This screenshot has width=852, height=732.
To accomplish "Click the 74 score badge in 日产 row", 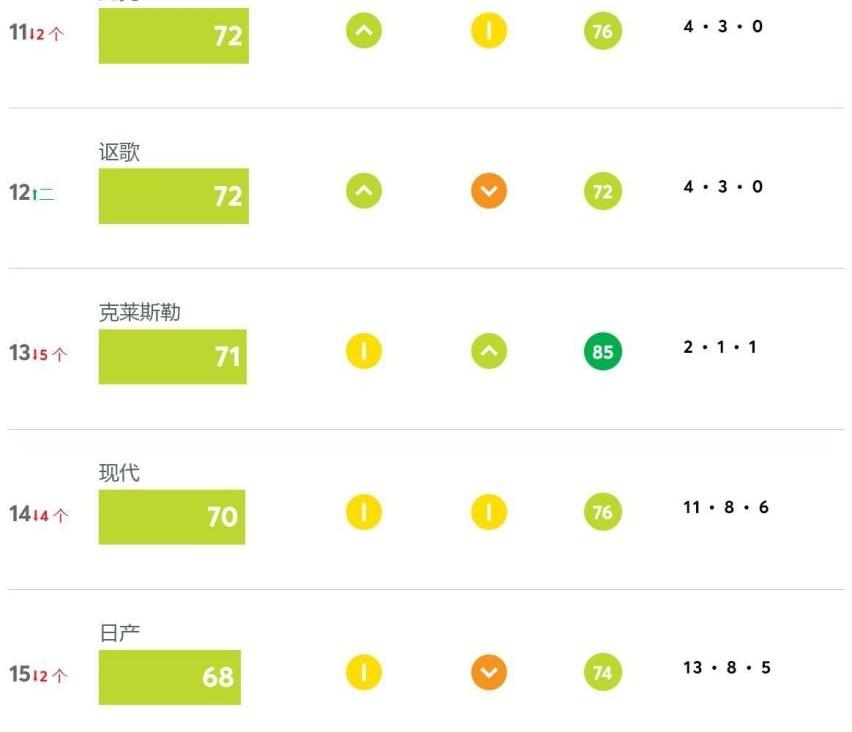I will [x=603, y=673].
